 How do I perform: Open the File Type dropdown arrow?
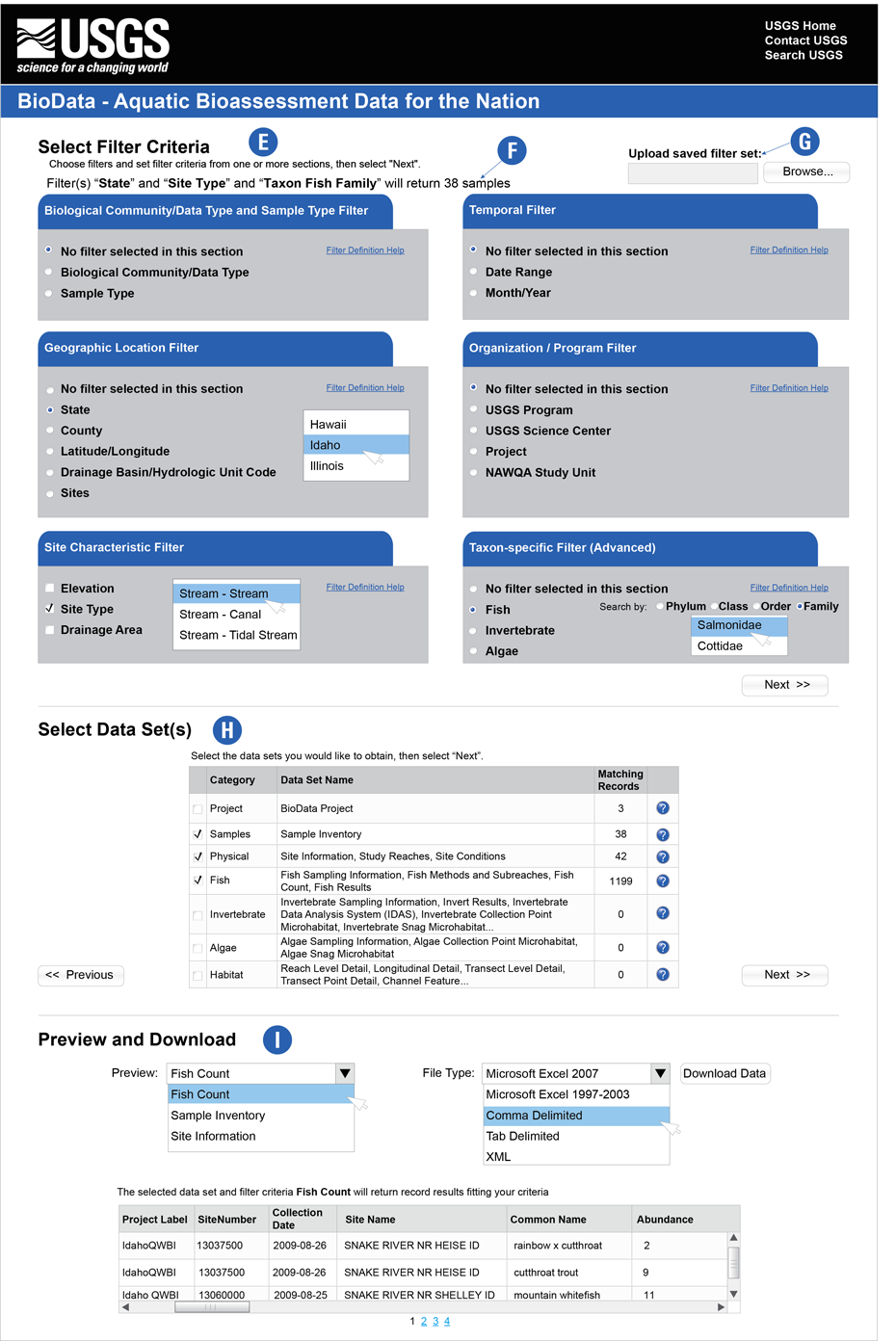(x=660, y=1073)
